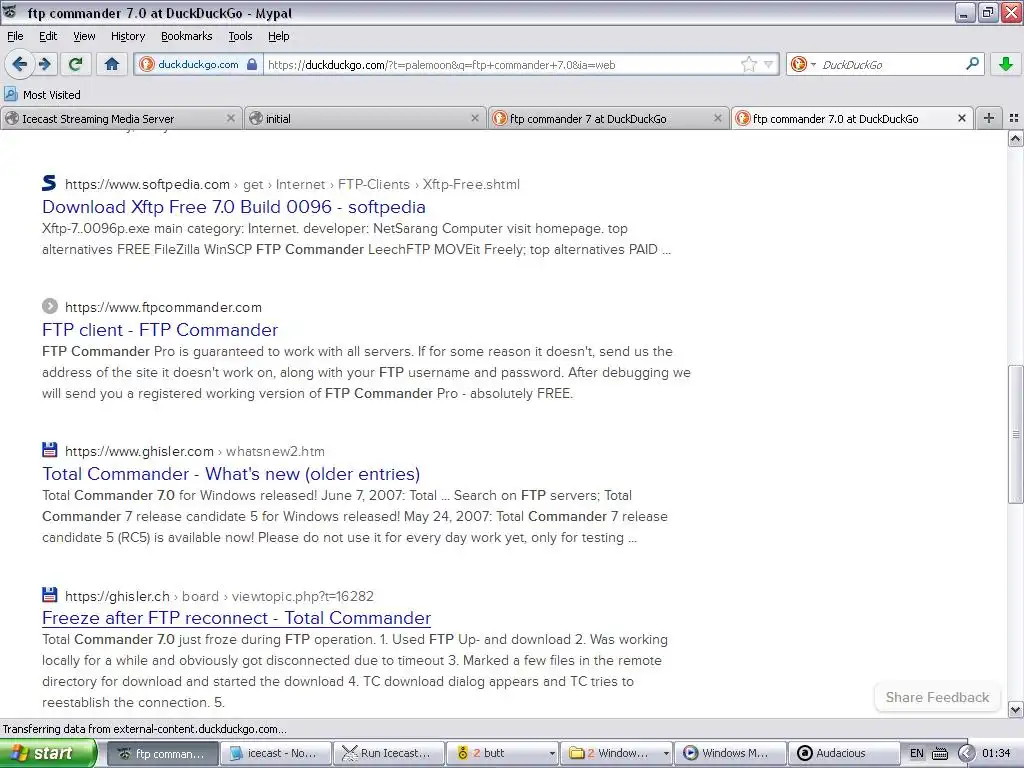1024x768 pixels.
Task: Open a new tab with plus button
Action: pos(989,118)
